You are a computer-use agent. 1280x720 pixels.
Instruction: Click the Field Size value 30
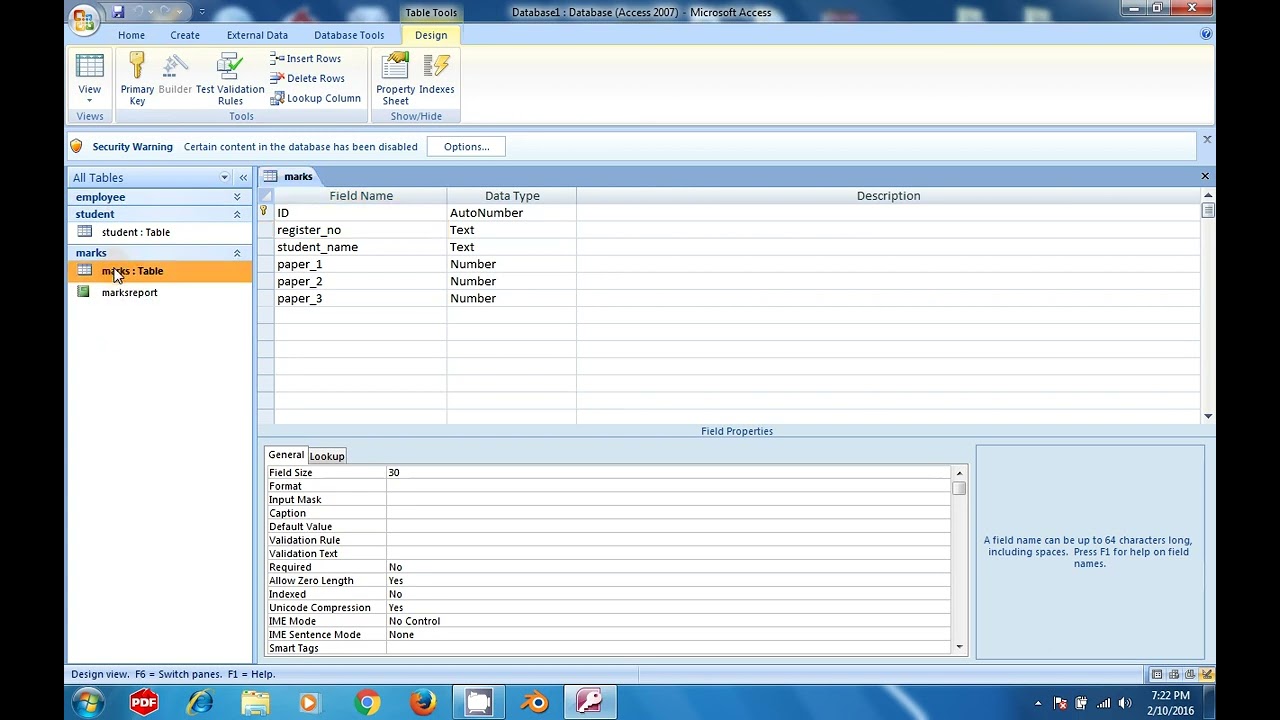pyautogui.click(x=668, y=473)
